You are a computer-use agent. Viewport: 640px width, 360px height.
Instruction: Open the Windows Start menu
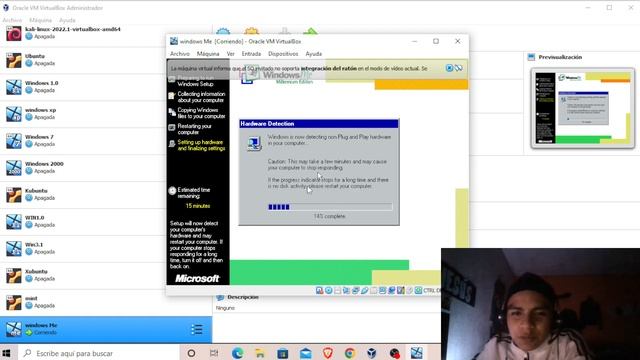tap(6, 353)
